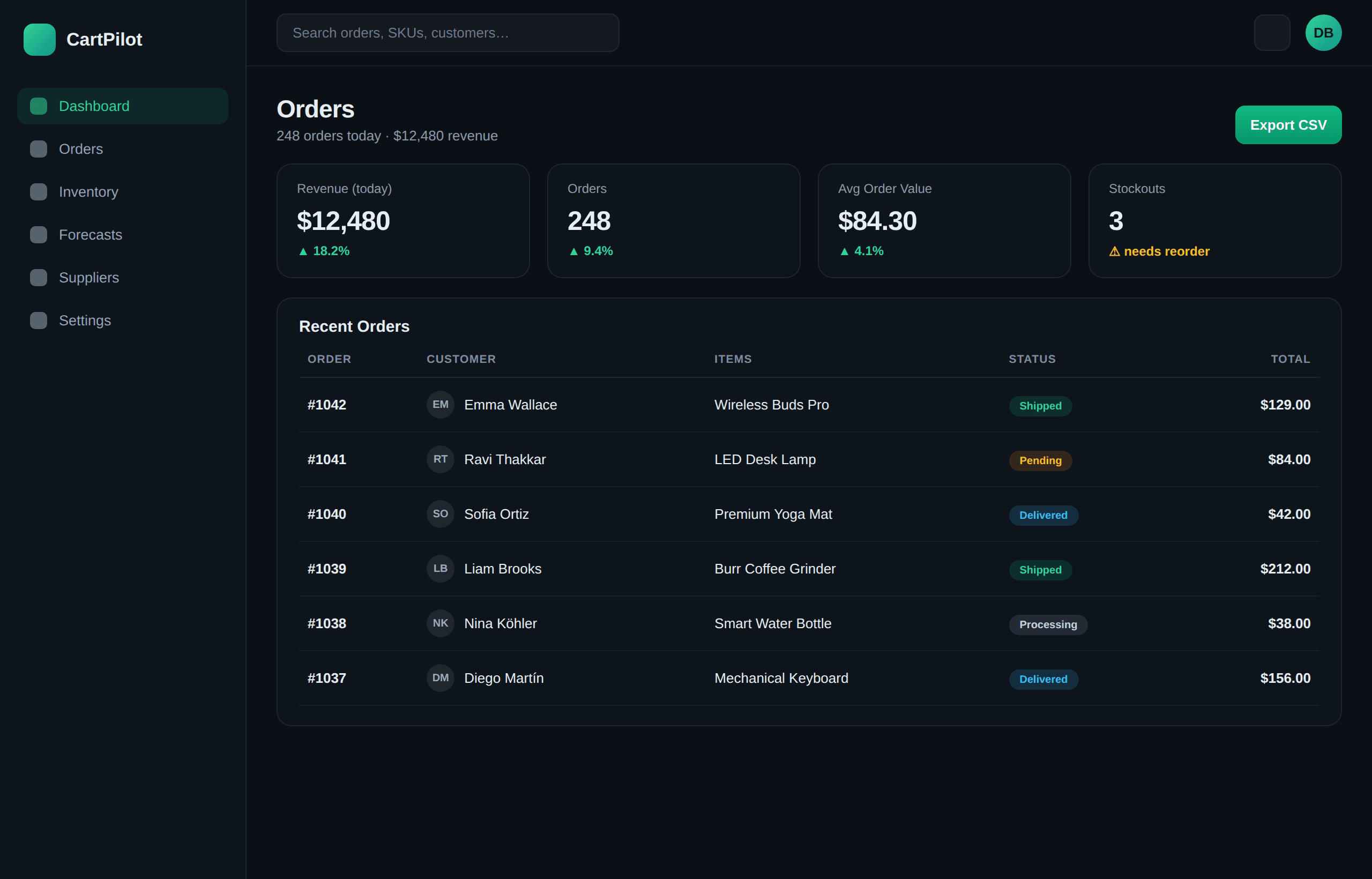The height and width of the screenshot is (879, 1372).
Task: Click Sofia Ortiz's SO avatar
Action: (441, 515)
